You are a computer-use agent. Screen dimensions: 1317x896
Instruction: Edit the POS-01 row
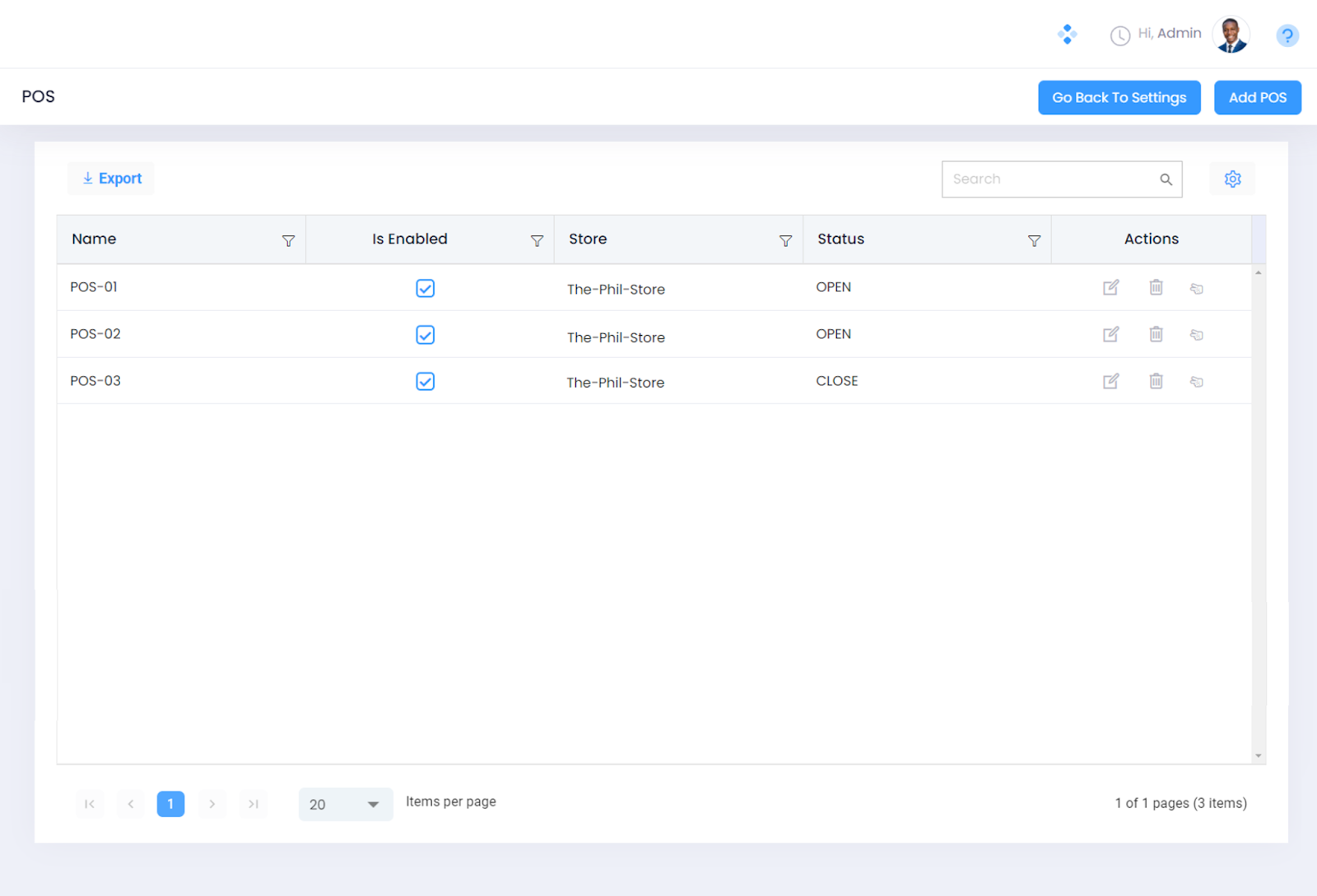[x=1110, y=287]
